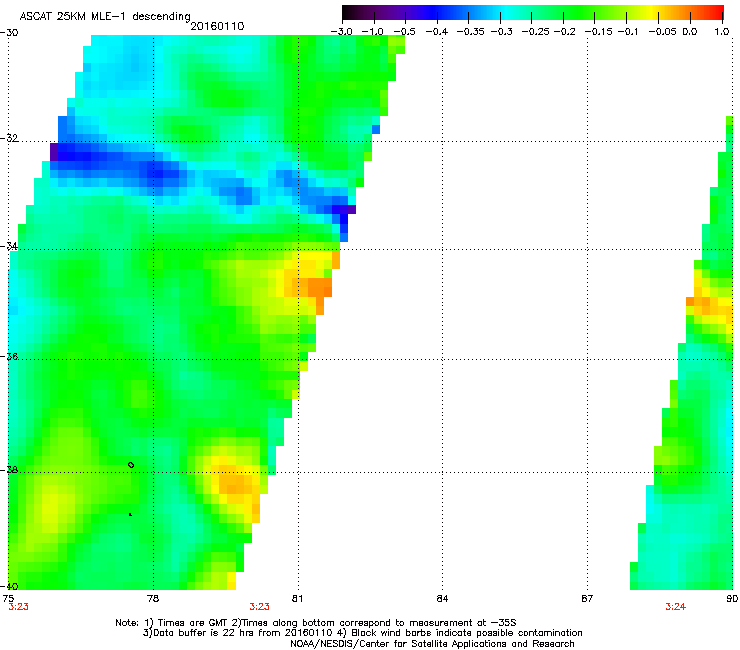Select the "-0.25" color scale label

click(x=535, y=32)
